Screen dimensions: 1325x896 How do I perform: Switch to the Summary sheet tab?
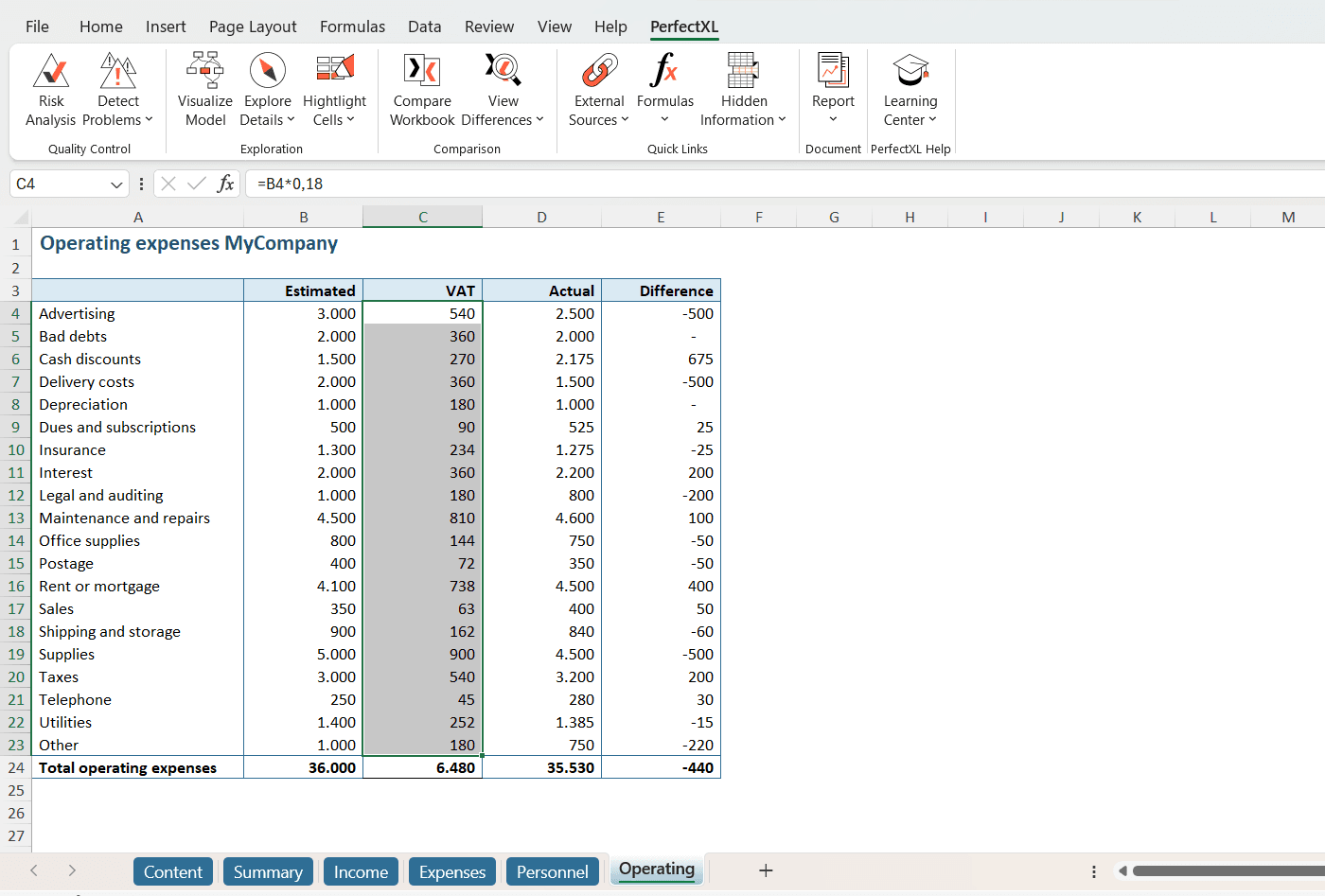click(268, 871)
